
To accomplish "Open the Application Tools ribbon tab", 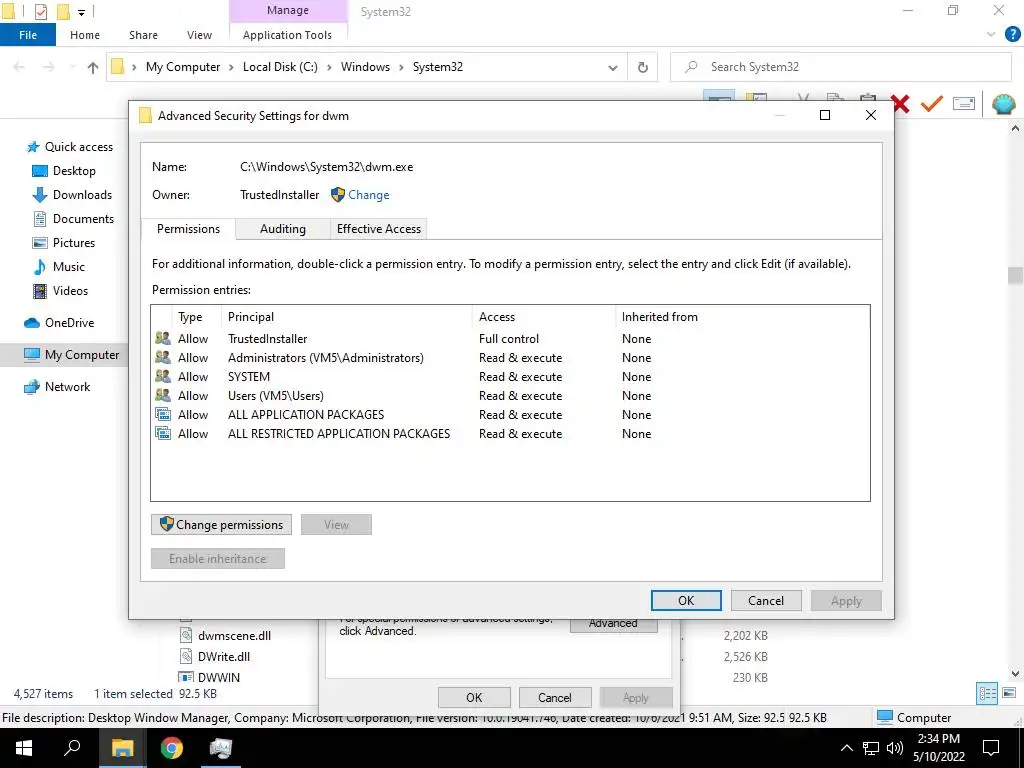I will point(287,35).
